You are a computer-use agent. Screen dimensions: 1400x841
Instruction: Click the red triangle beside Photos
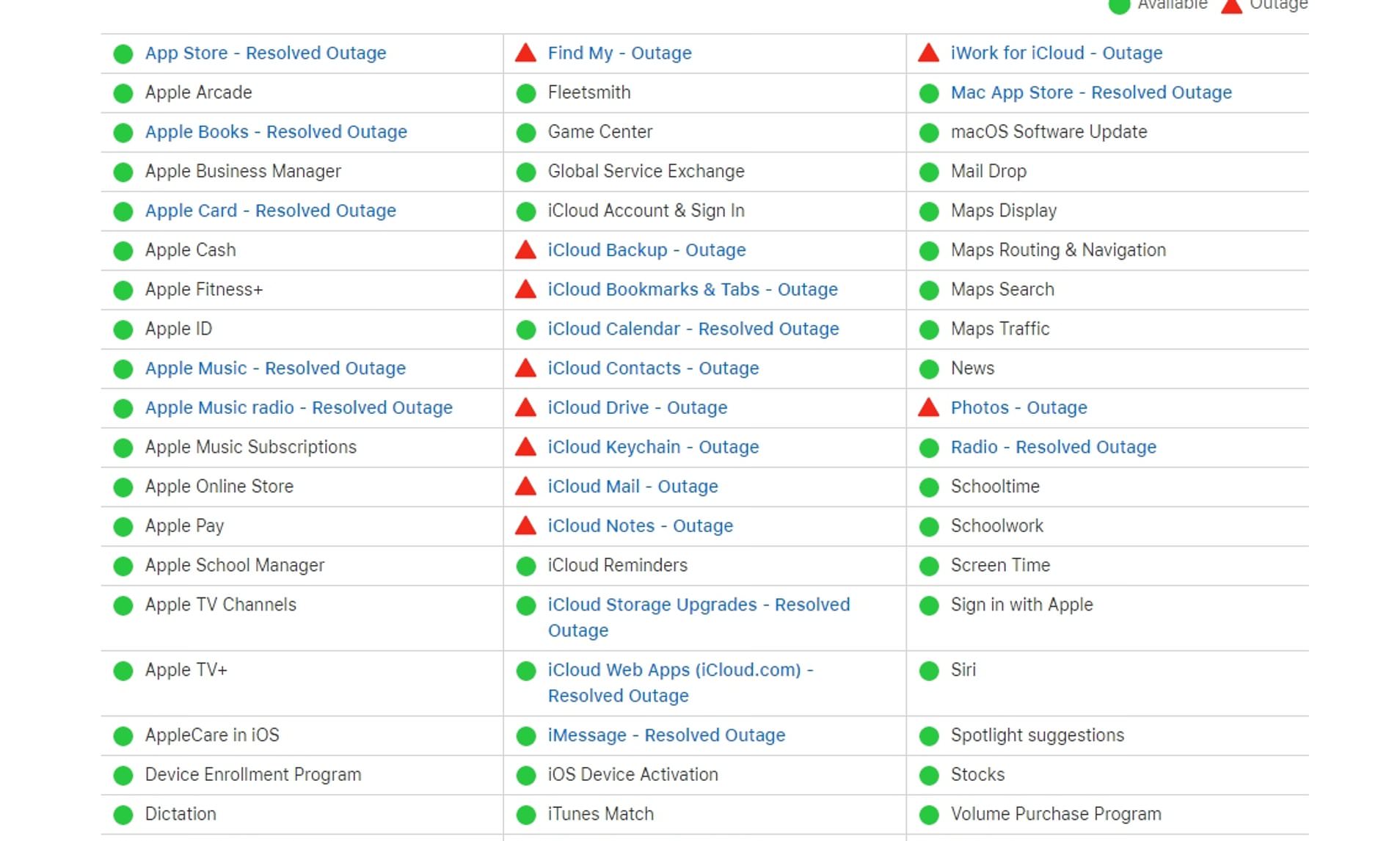928,407
